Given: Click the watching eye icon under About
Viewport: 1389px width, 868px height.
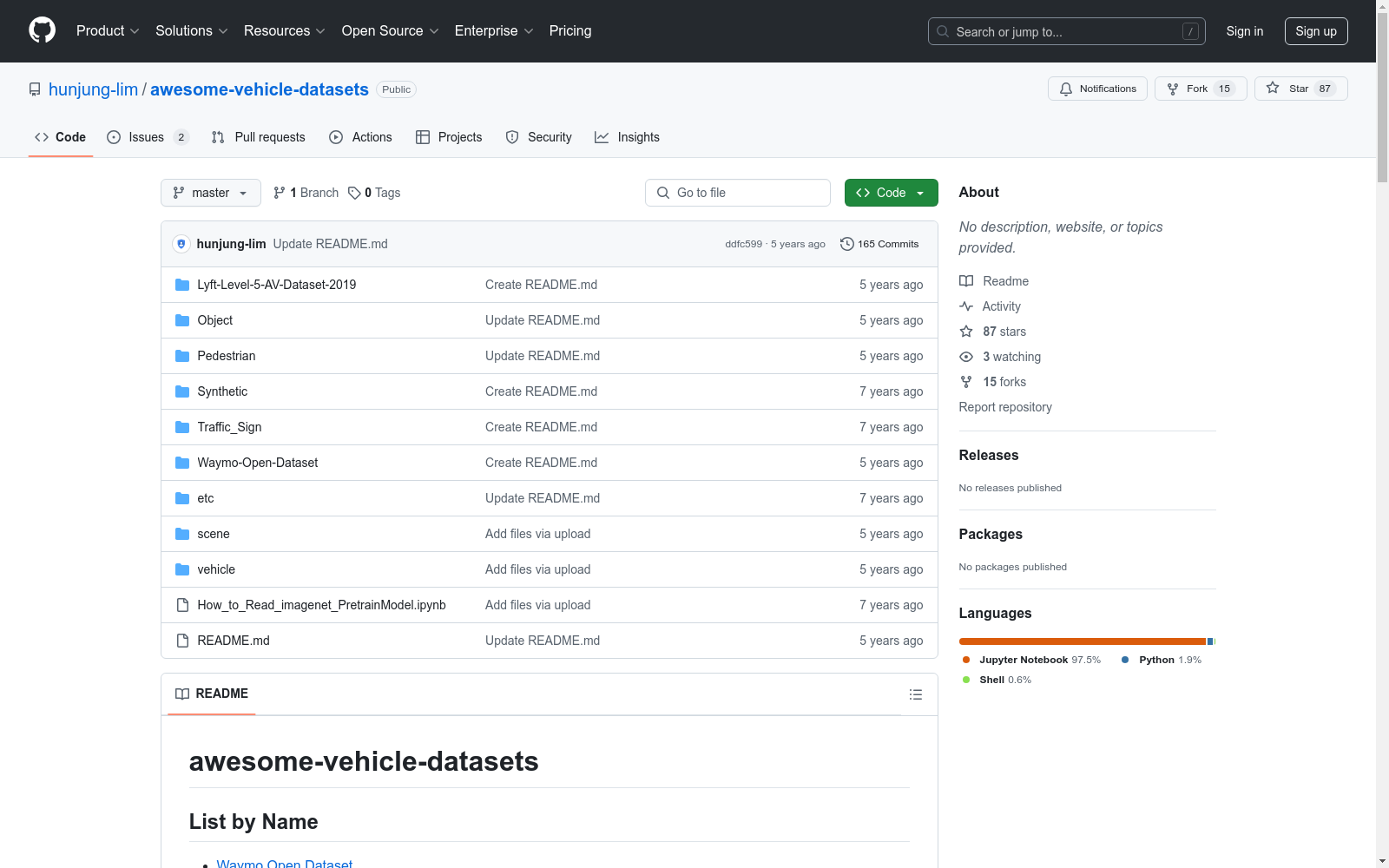Looking at the screenshot, I should point(966,357).
